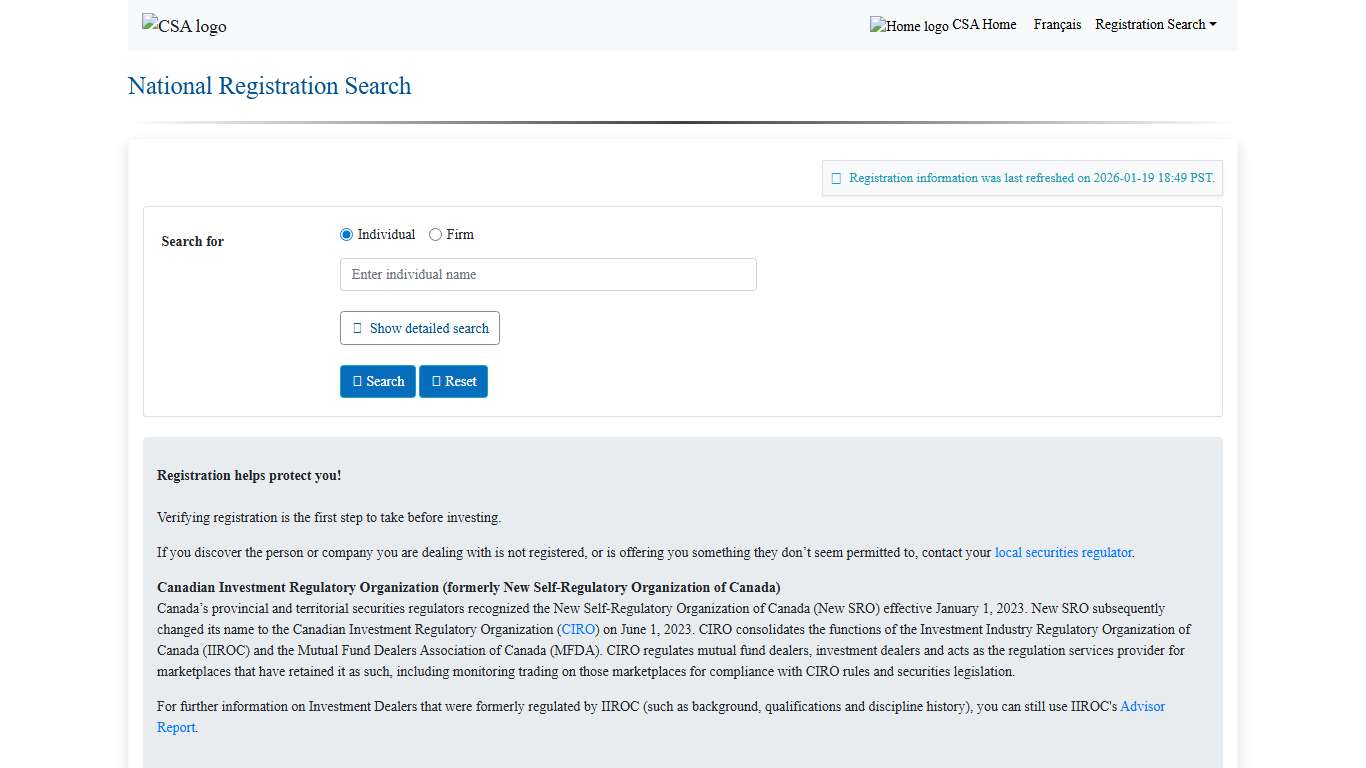Click the icon inside the Reset button

(435, 381)
